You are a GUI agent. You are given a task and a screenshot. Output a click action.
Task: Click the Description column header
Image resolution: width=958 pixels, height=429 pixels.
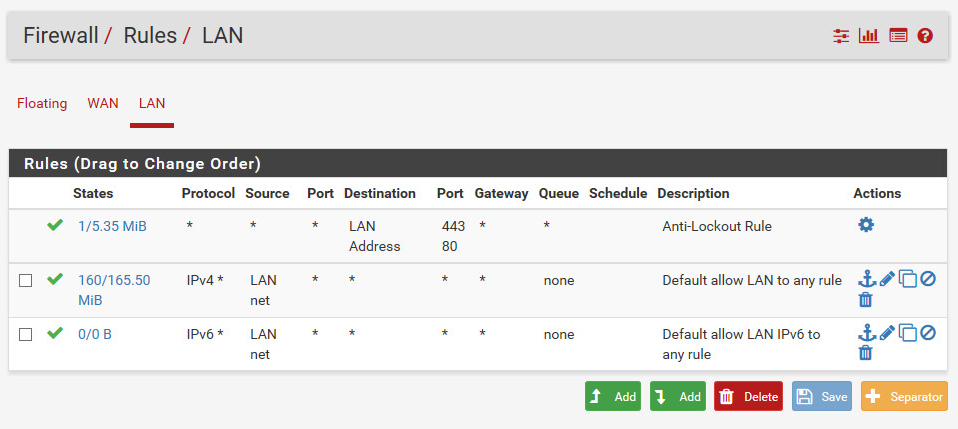(x=693, y=194)
